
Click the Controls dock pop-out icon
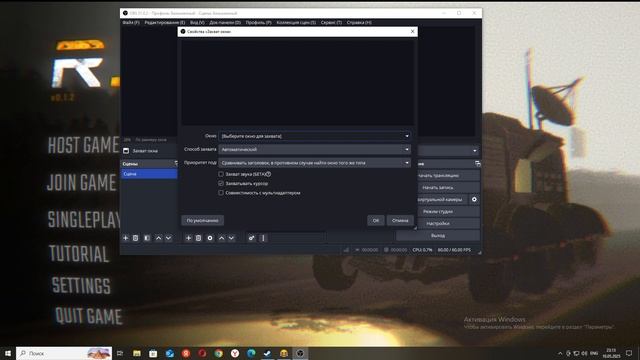pos(478,164)
